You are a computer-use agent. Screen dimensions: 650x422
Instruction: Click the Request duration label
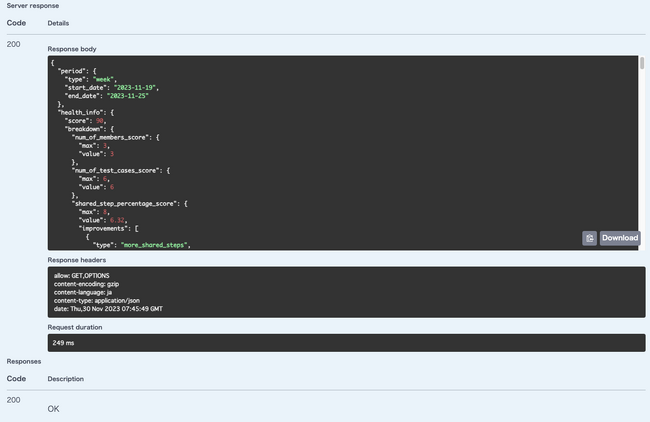pos(78,326)
